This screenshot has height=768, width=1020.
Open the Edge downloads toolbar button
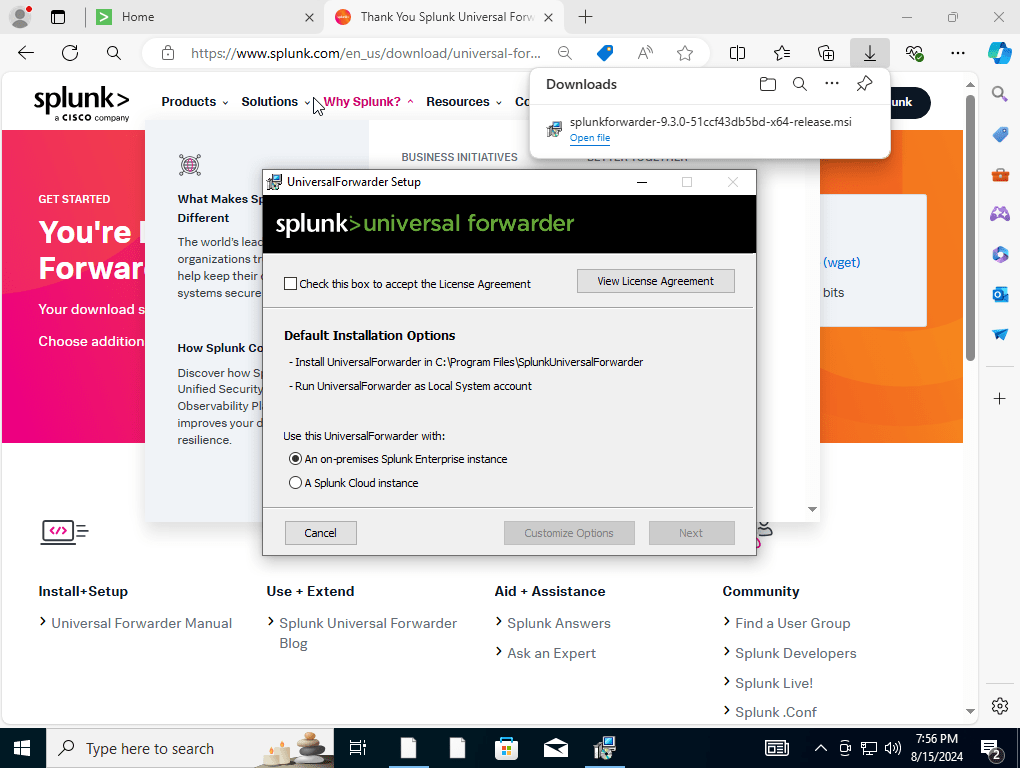(870, 53)
